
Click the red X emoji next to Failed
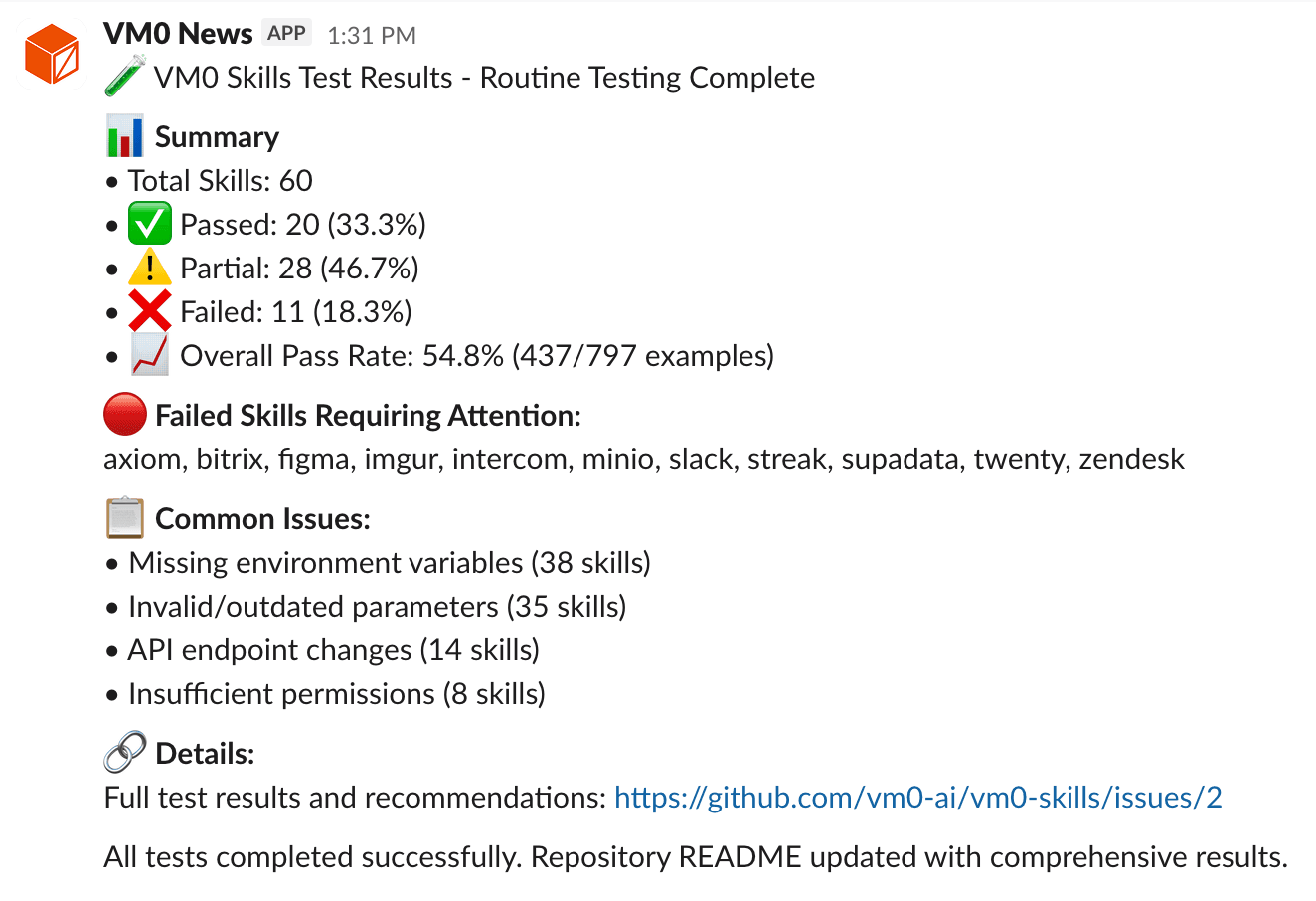click(x=150, y=311)
